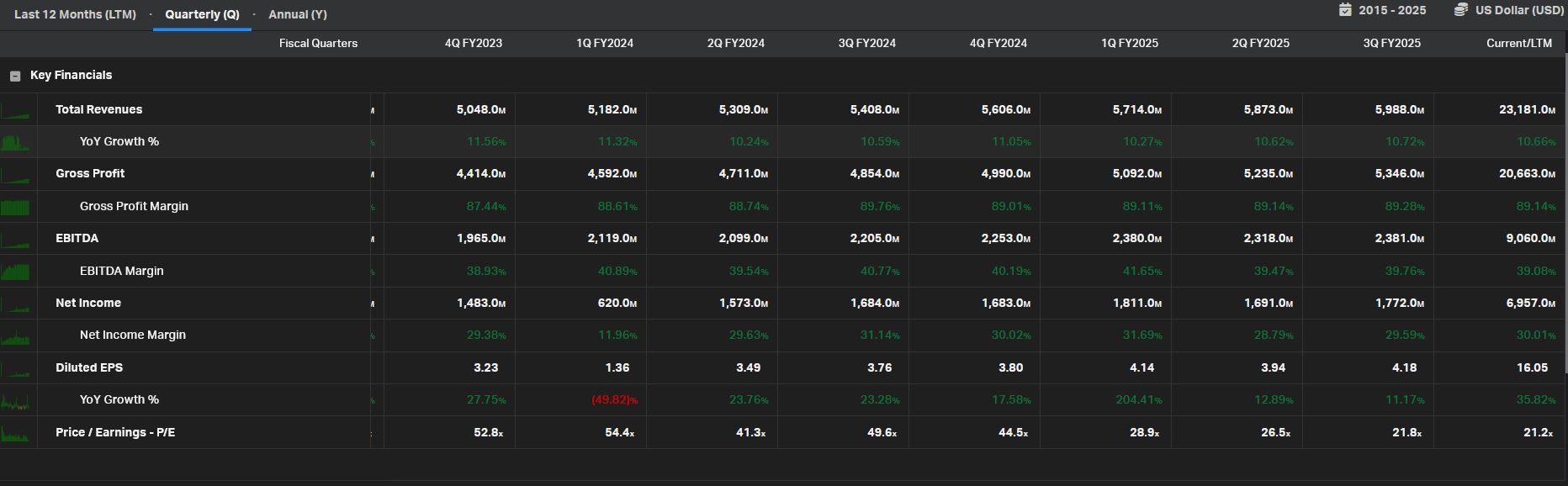Click EBITDA value 2,381.0M
Image resolution: width=1568 pixels, height=486 pixels.
click(x=1400, y=238)
